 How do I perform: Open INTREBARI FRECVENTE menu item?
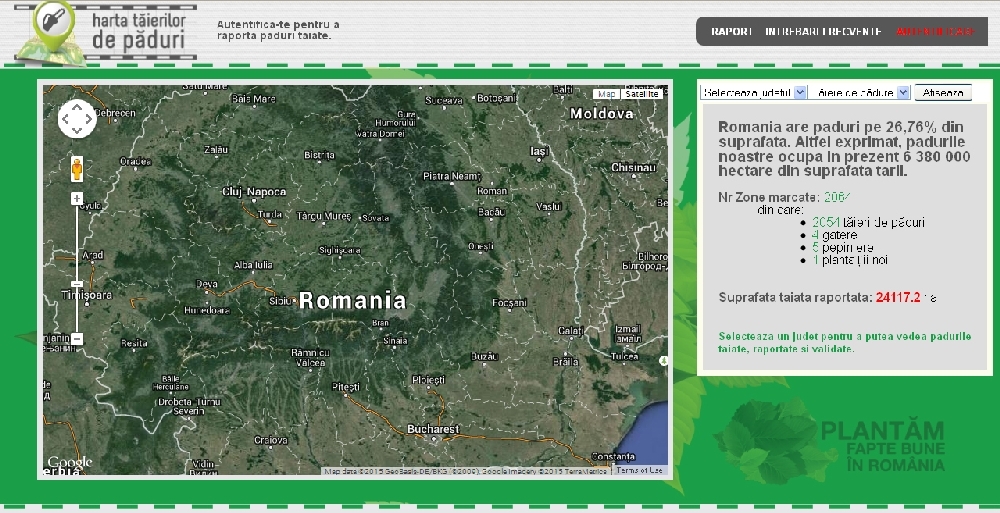[x=824, y=31]
